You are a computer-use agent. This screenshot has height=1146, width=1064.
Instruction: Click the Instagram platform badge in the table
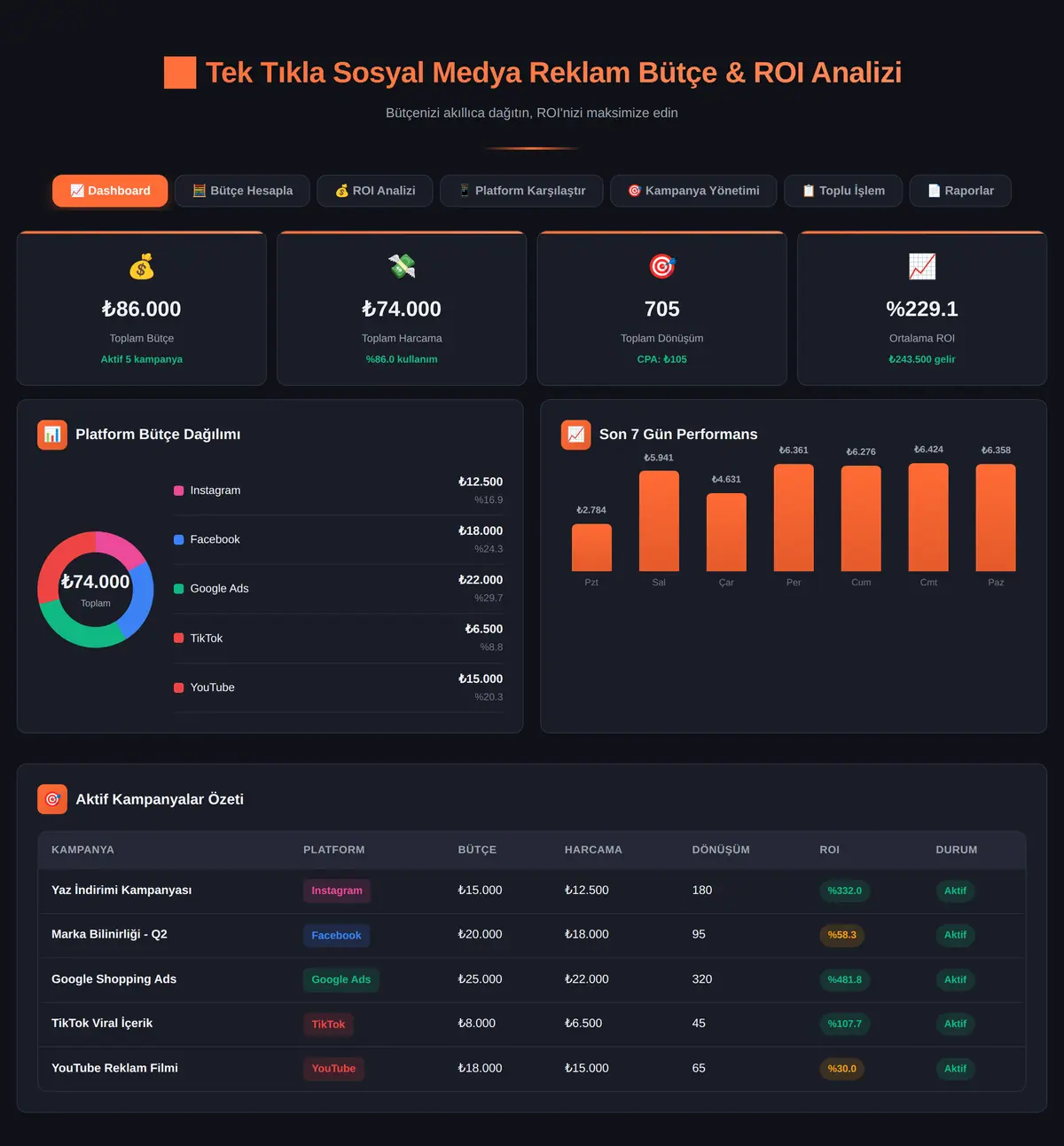coord(337,891)
